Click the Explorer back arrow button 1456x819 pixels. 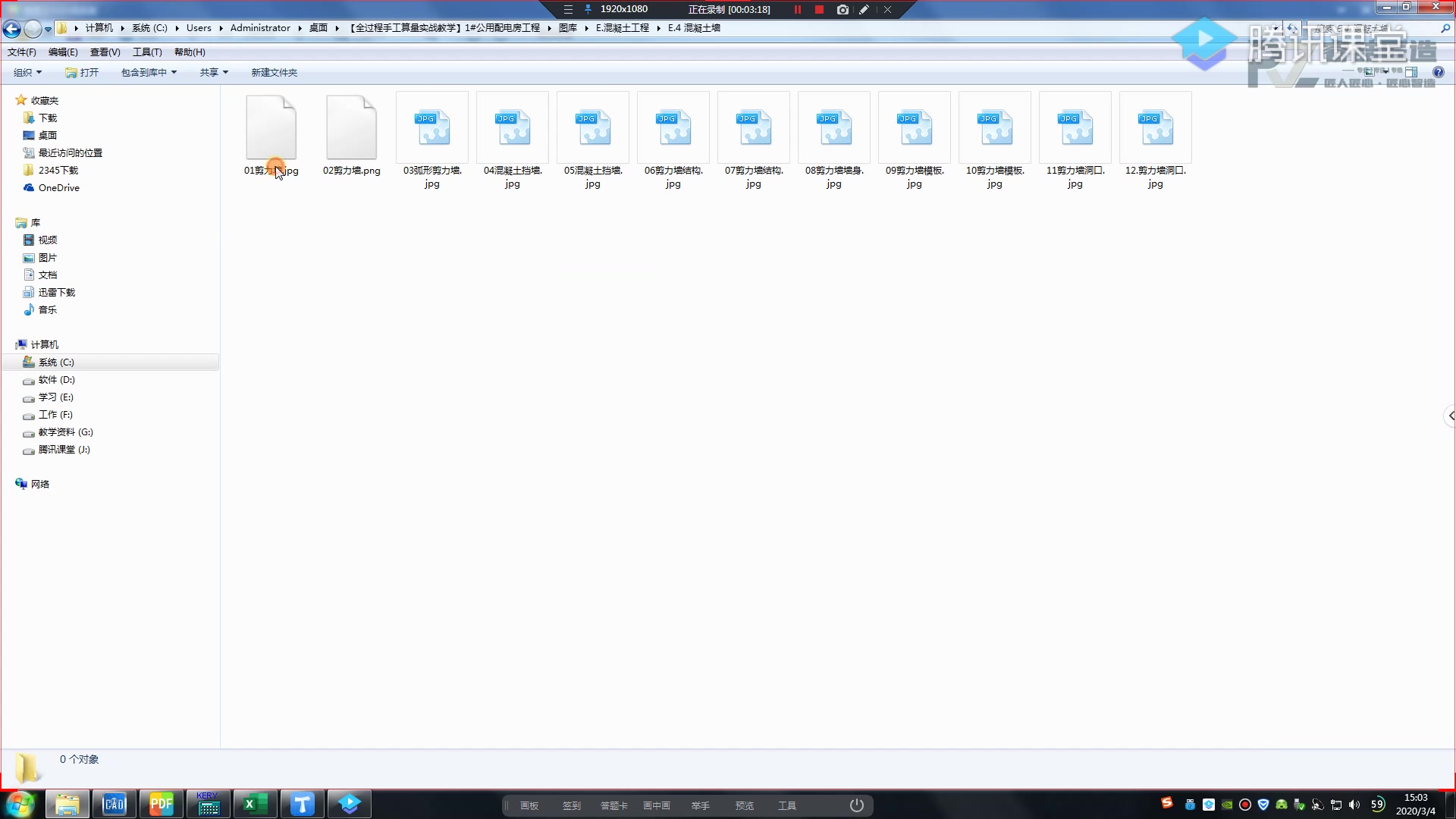(12, 29)
